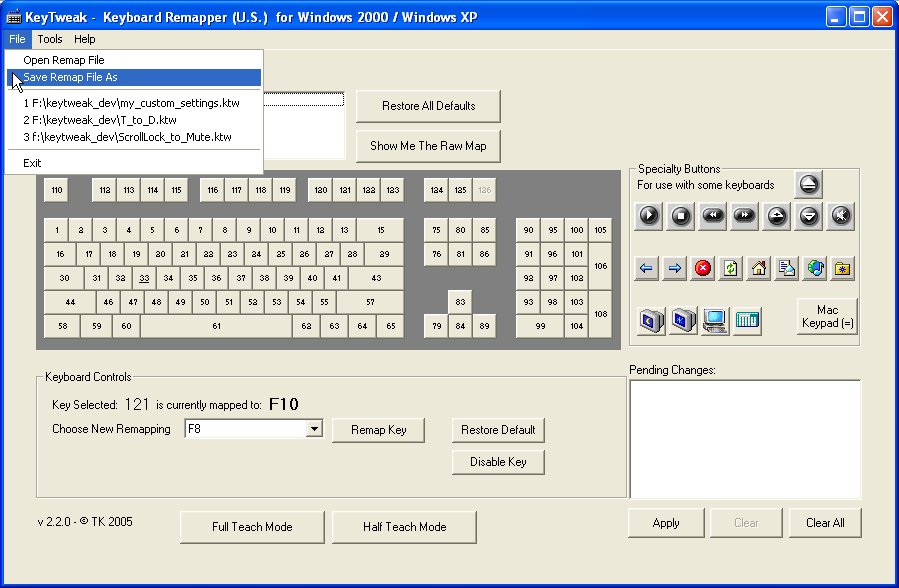Click the KeyTweak keyboard icon in title bar

click(13, 17)
